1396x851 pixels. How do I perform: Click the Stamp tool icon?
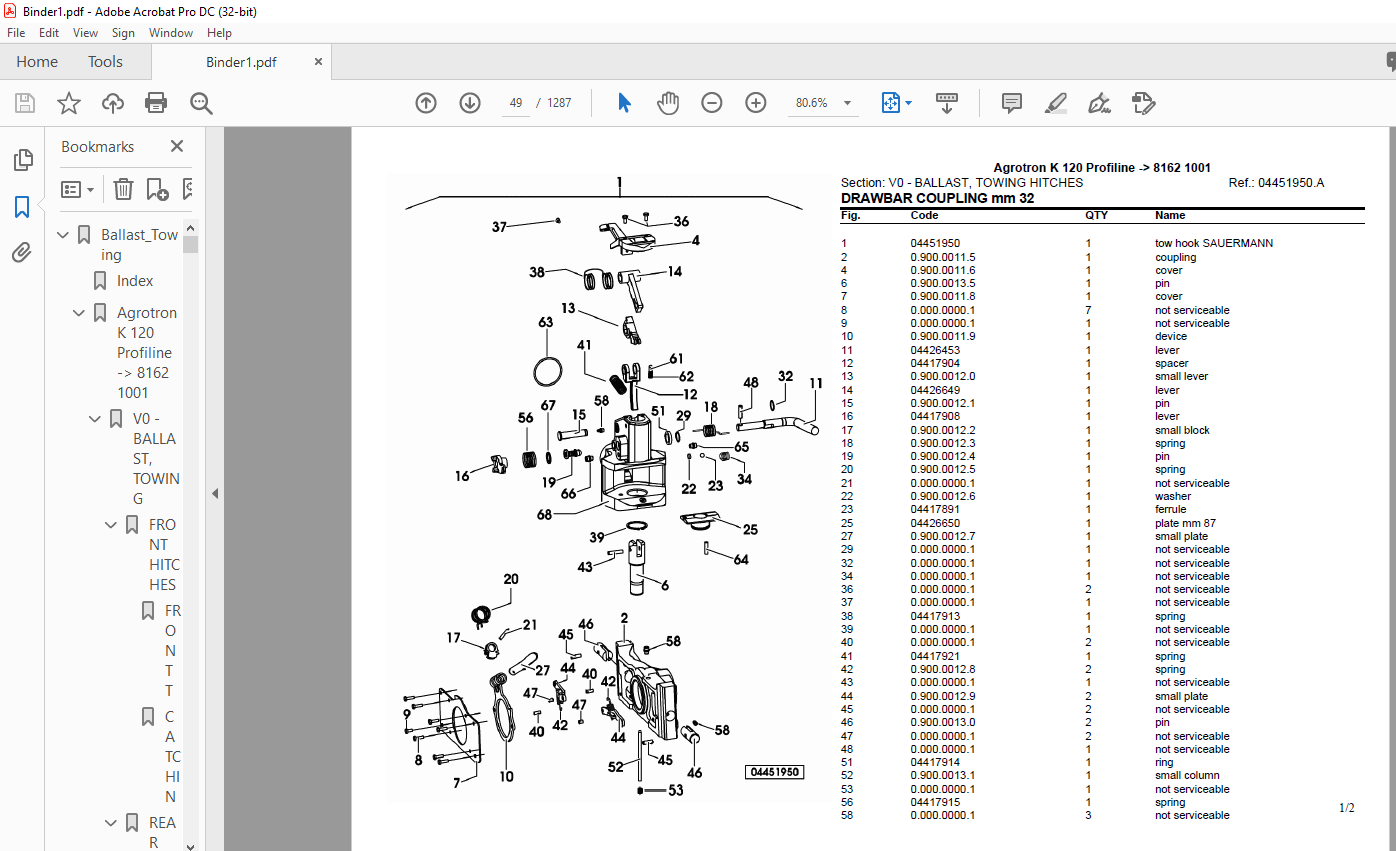[x=1143, y=103]
